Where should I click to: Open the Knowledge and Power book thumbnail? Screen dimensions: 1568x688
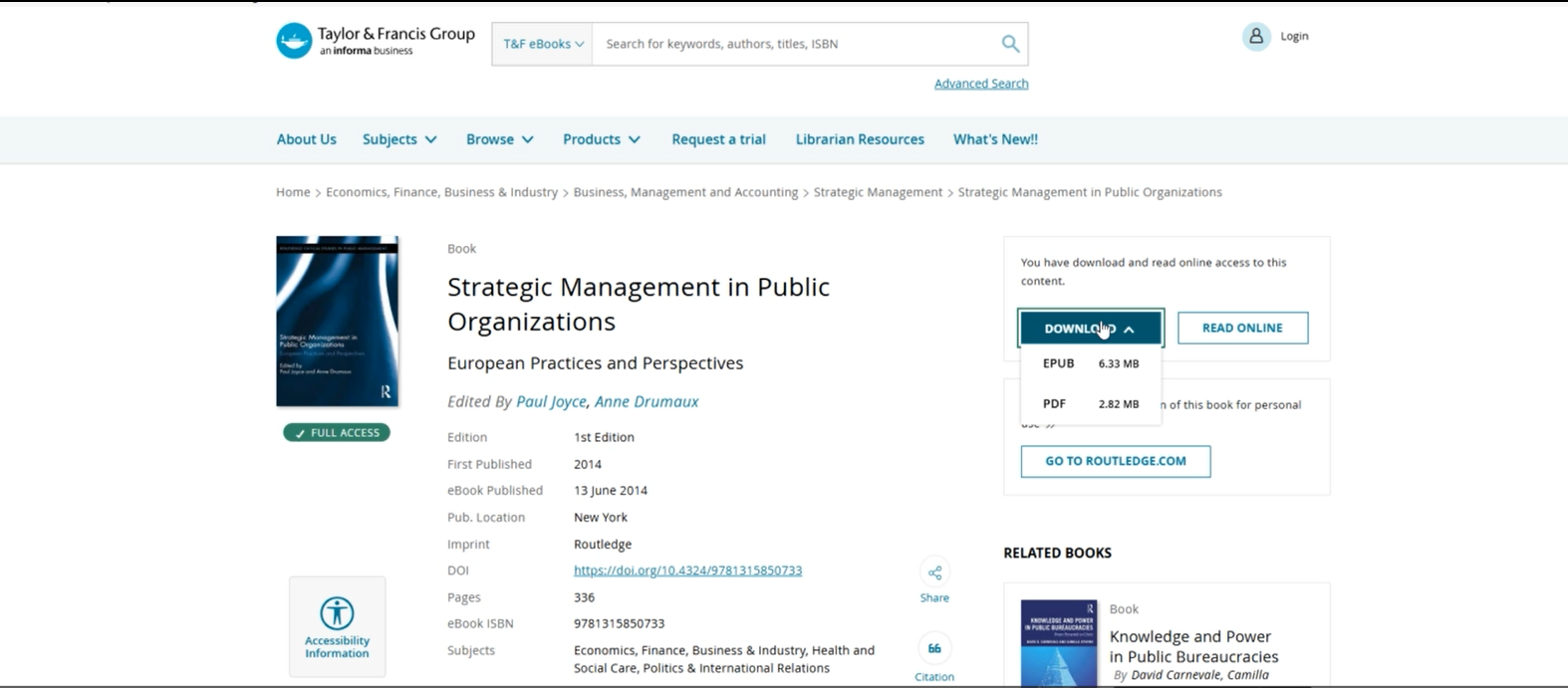[1058, 643]
